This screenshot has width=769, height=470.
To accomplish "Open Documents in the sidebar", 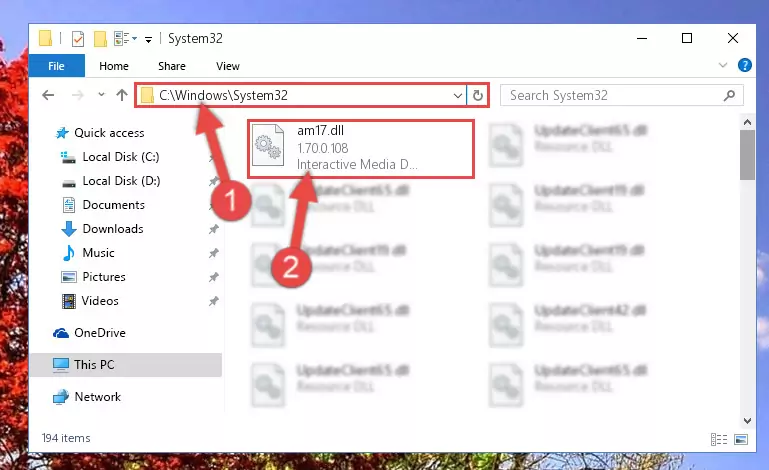I will point(113,205).
